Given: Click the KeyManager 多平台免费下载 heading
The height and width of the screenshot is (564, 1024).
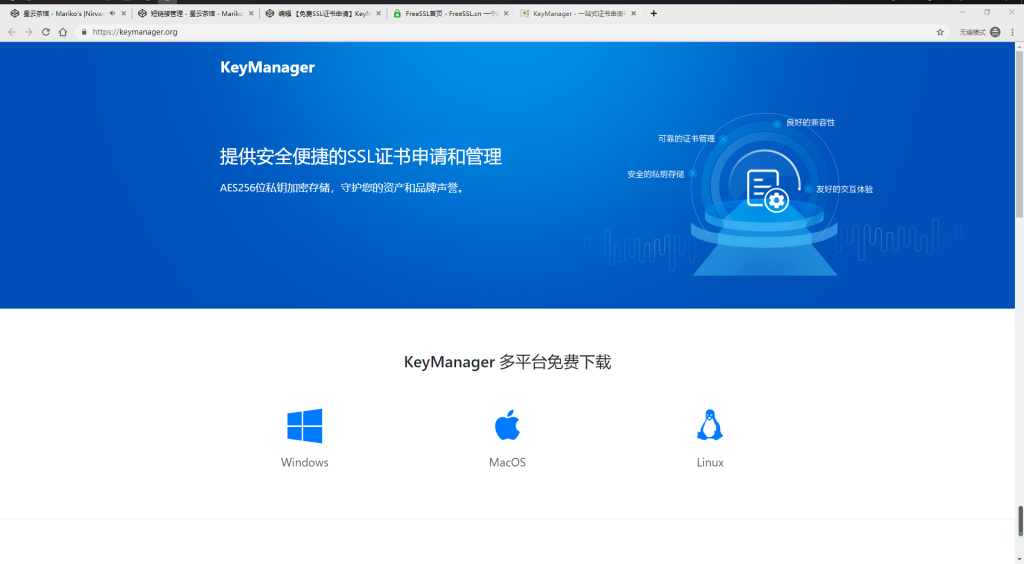Looking at the screenshot, I should click(507, 362).
